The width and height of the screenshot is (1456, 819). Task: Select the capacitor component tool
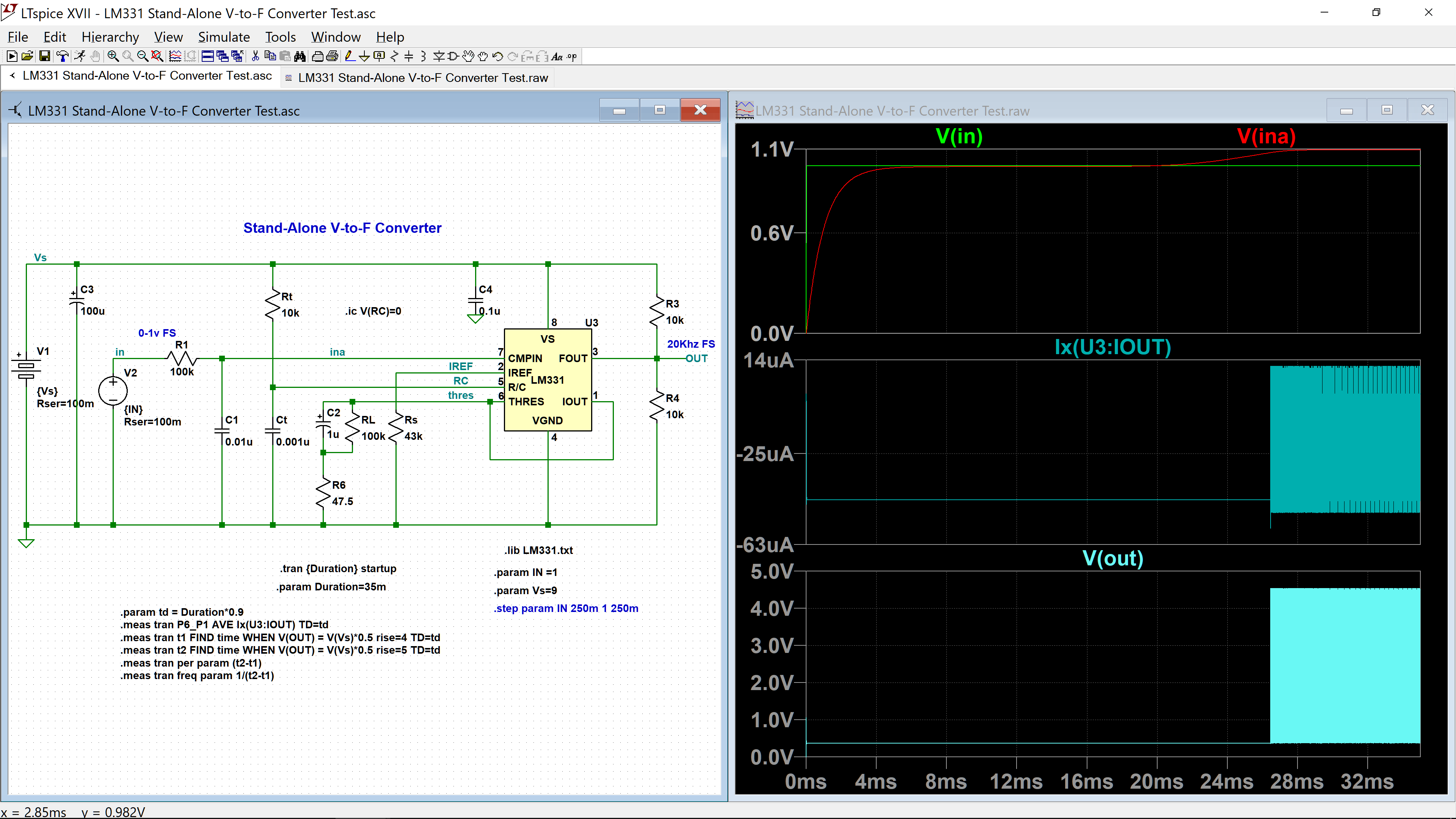409,56
